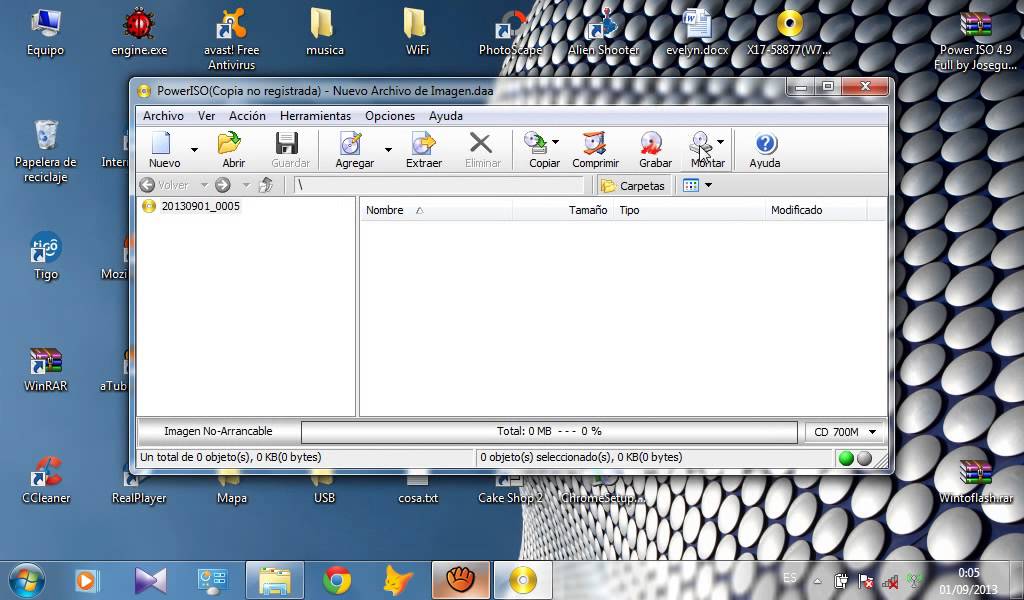
Task: Open the view mode dropdown arrow
Action: tap(708, 185)
